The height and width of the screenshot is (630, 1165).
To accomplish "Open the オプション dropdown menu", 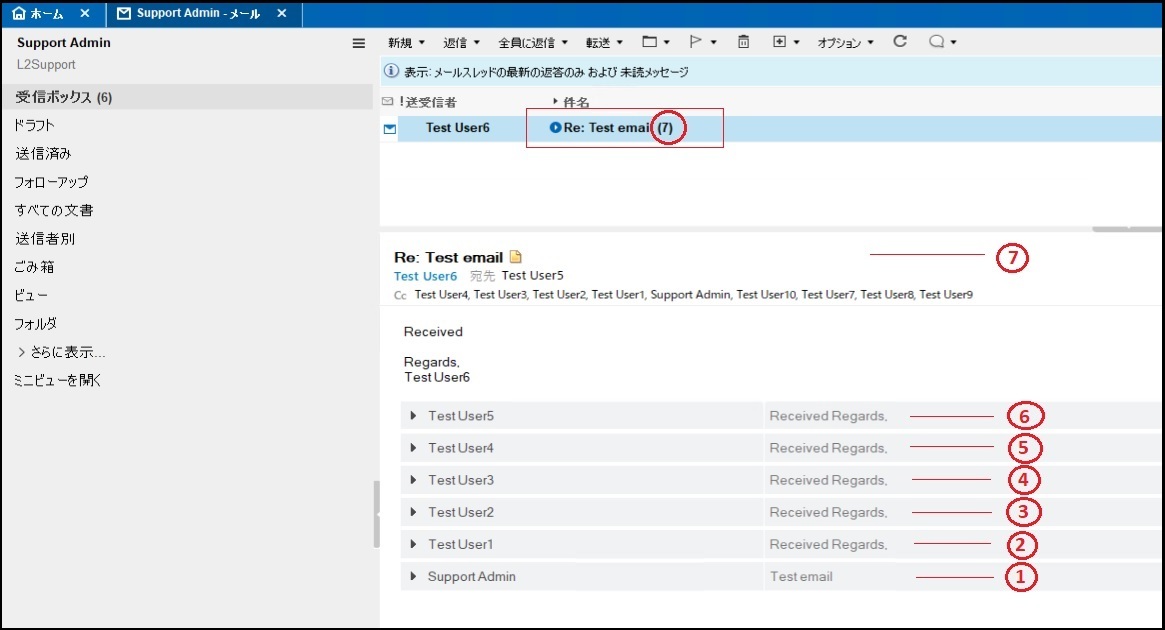I will point(845,43).
